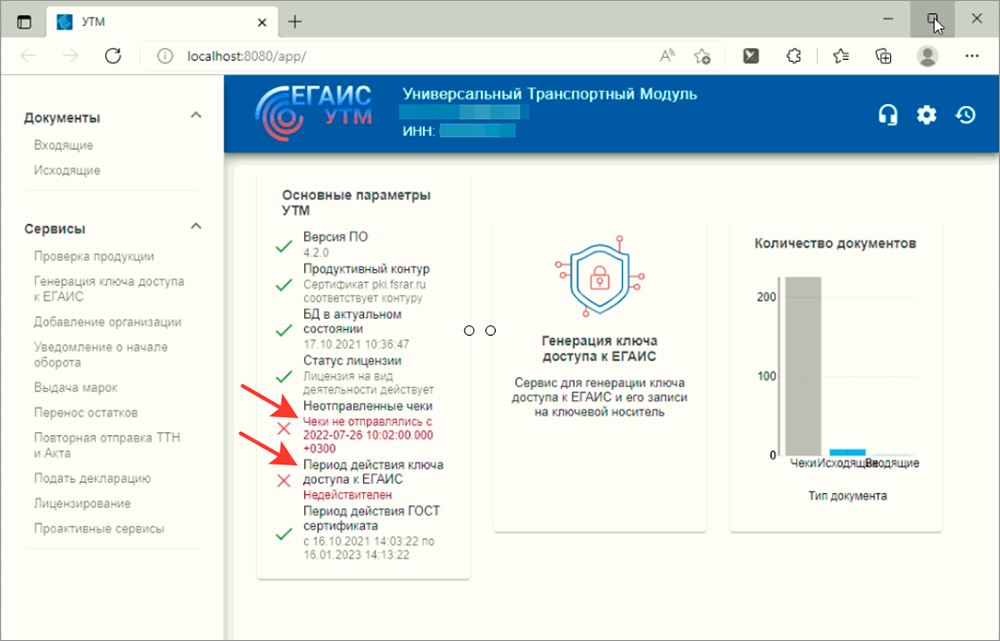Open browser Settings and more menu
1000x641 pixels.
click(972, 56)
